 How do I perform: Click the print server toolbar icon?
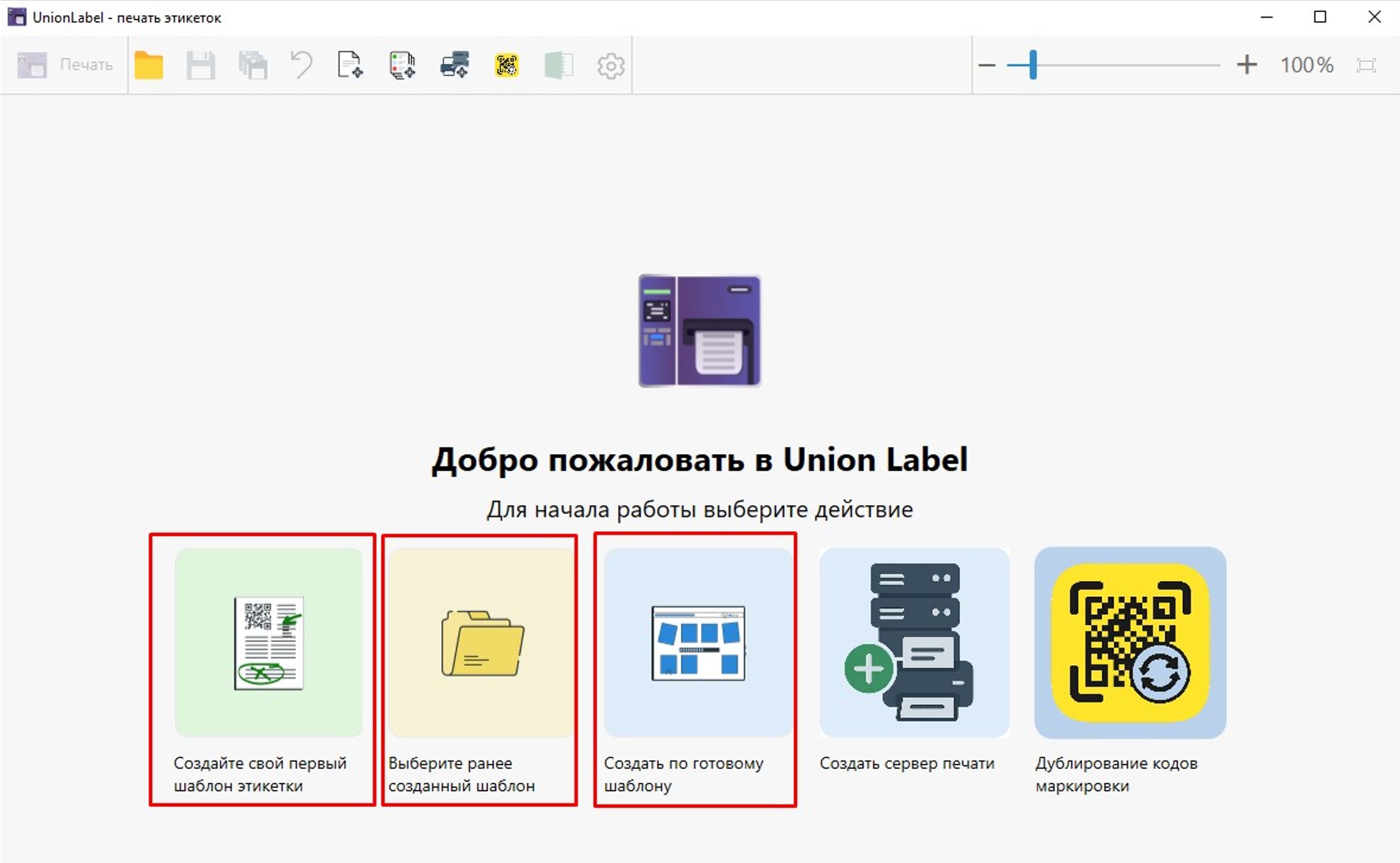click(x=454, y=65)
